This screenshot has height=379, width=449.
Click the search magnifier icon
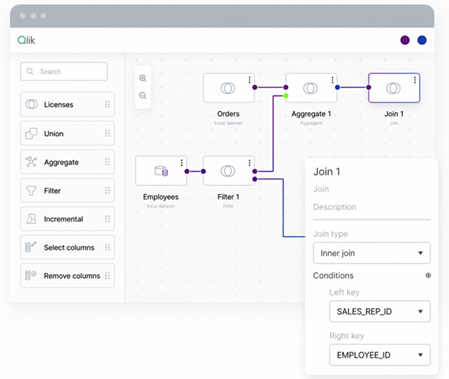tap(30, 71)
